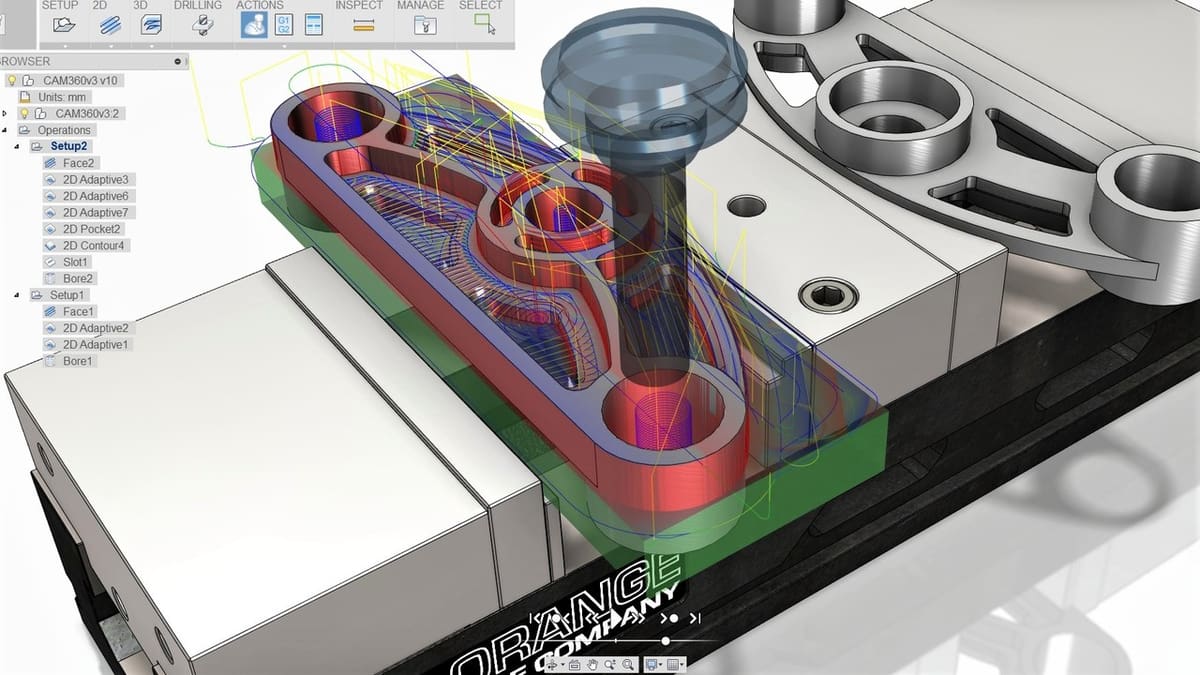Open the MANAGE toolbar group label
Viewport: 1200px width, 675px height.
[421, 5]
